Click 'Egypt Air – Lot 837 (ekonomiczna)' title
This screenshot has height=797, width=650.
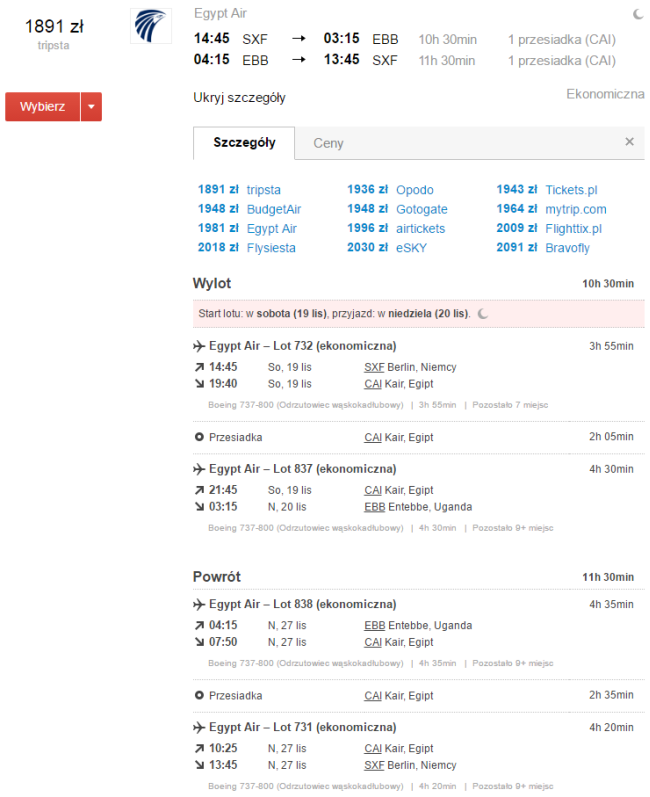click(x=303, y=469)
